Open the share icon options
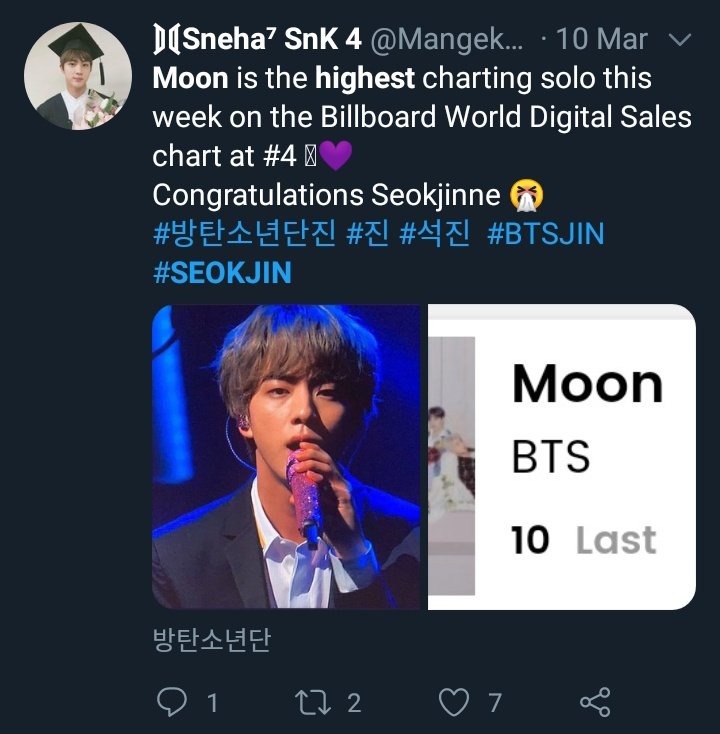 coord(596,702)
